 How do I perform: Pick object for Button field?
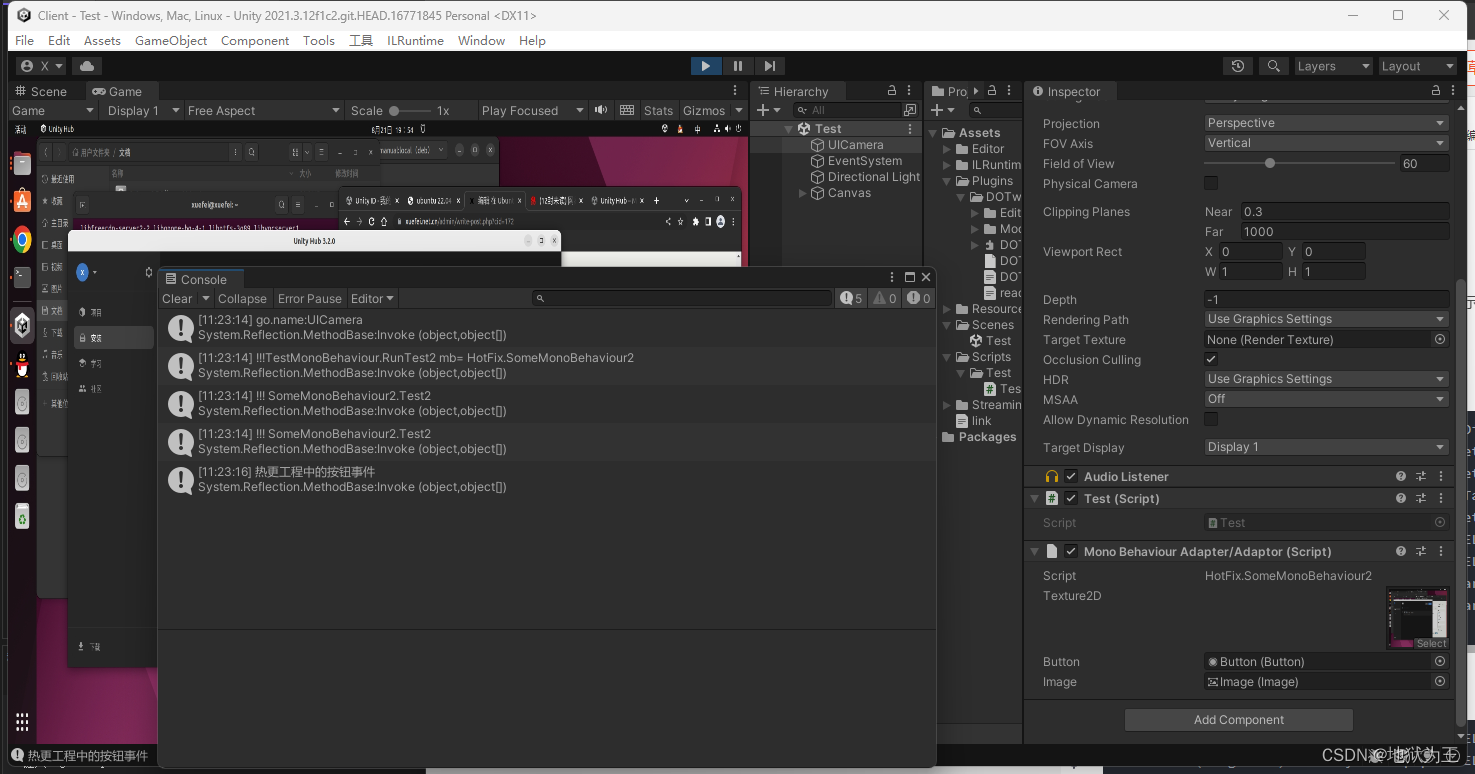(x=1440, y=662)
